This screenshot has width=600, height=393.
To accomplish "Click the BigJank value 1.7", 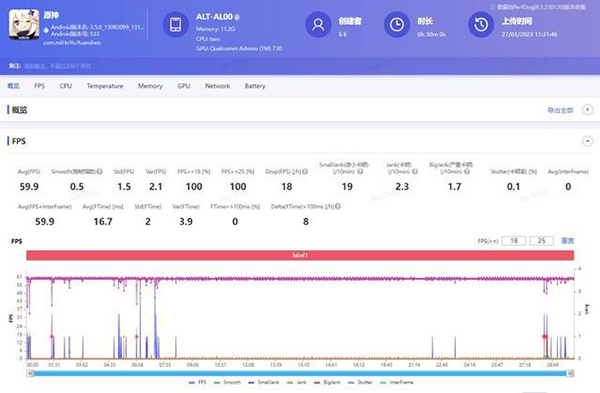I will point(454,187).
